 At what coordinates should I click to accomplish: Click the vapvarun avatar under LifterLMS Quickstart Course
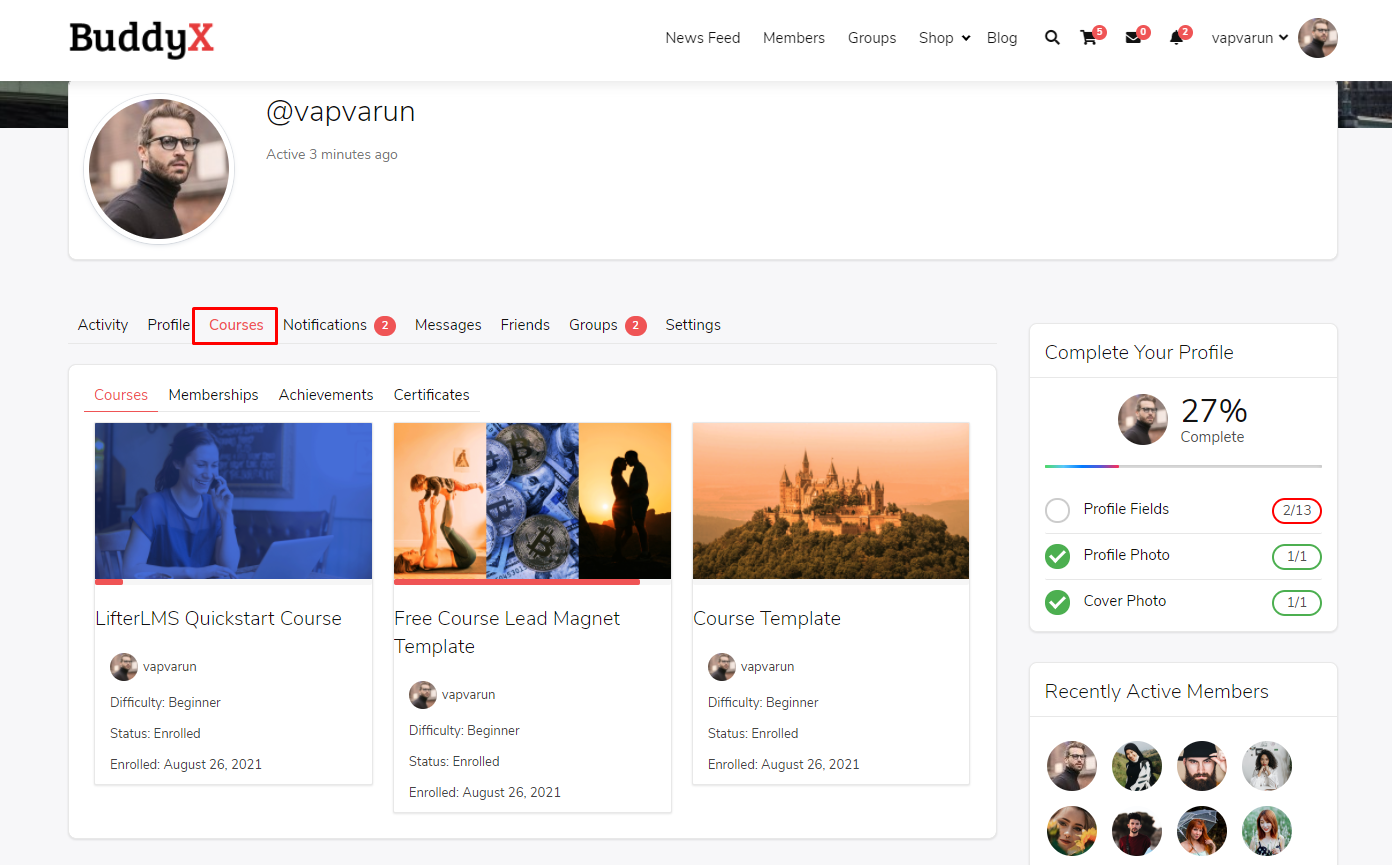click(x=123, y=666)
